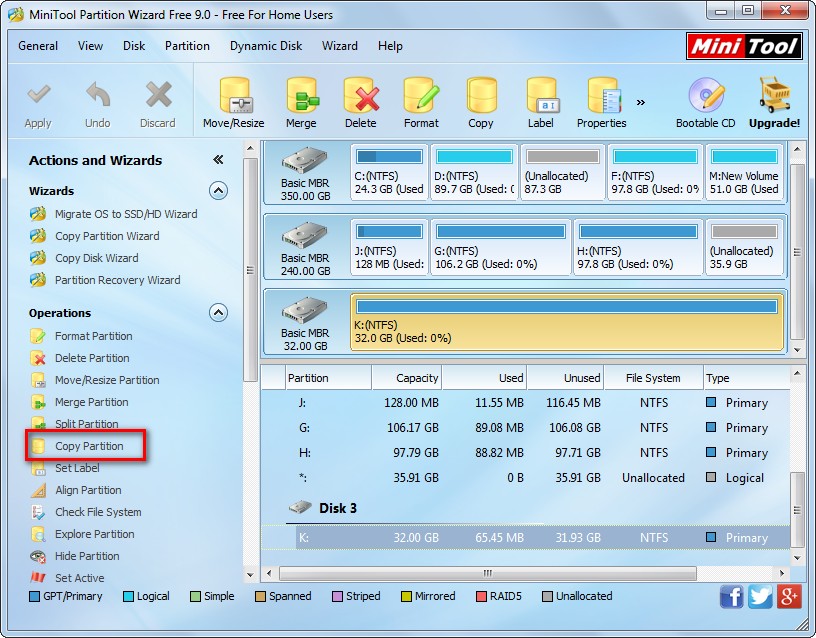
Task: Click Set Label operation
Action: click(x=65, y=468)
